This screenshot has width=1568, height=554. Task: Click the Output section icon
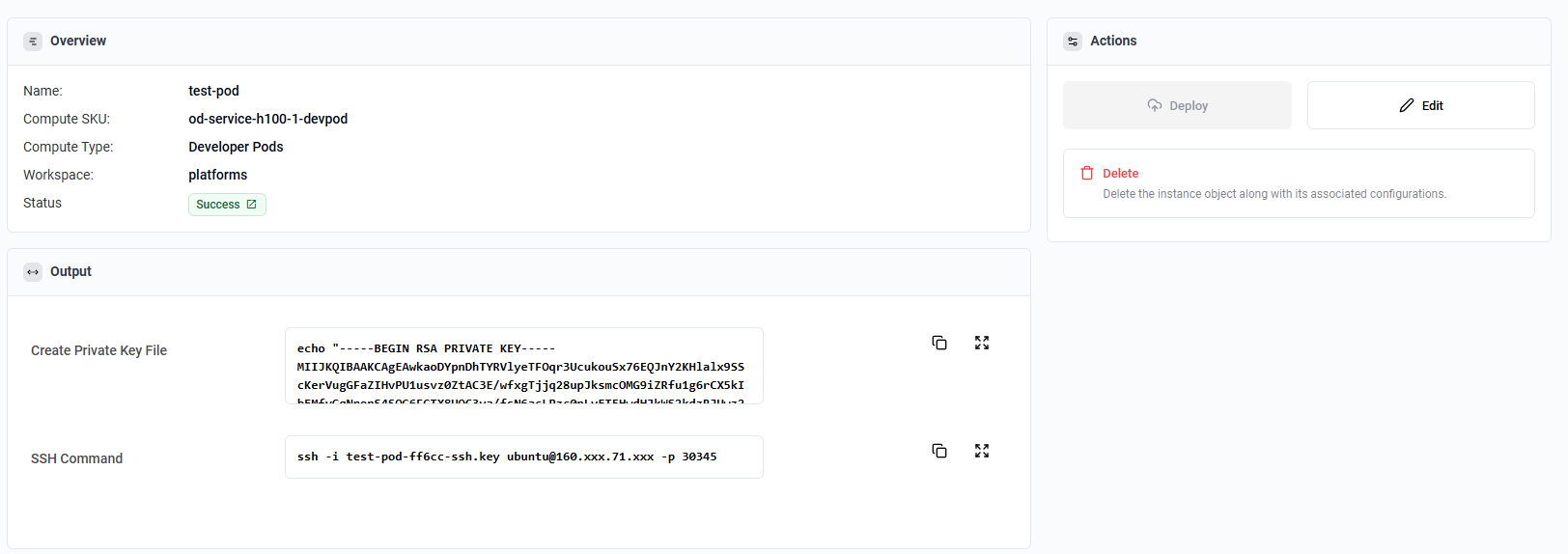[x=33, y=272]
